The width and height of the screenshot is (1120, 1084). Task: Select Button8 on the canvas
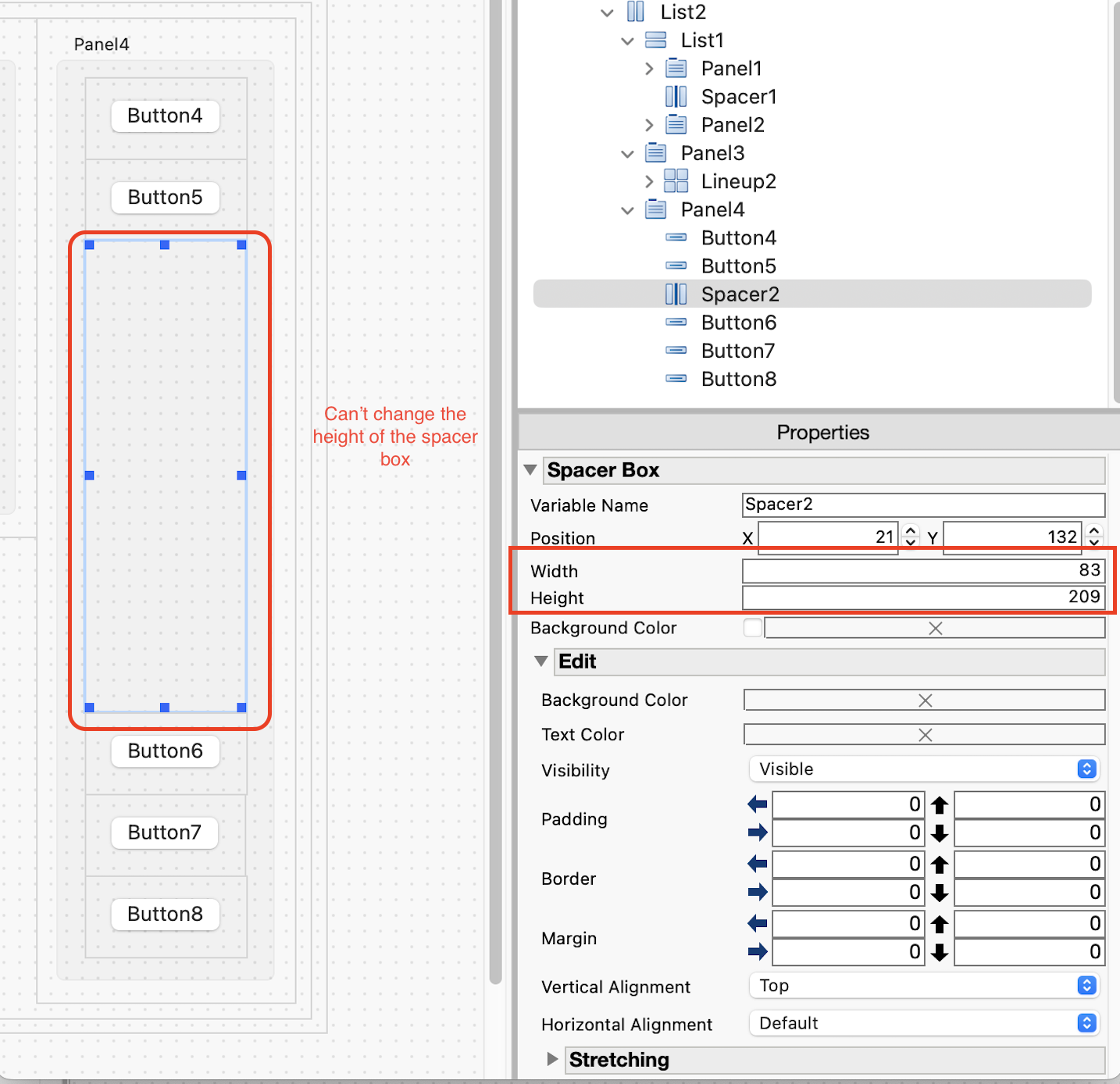165,914
